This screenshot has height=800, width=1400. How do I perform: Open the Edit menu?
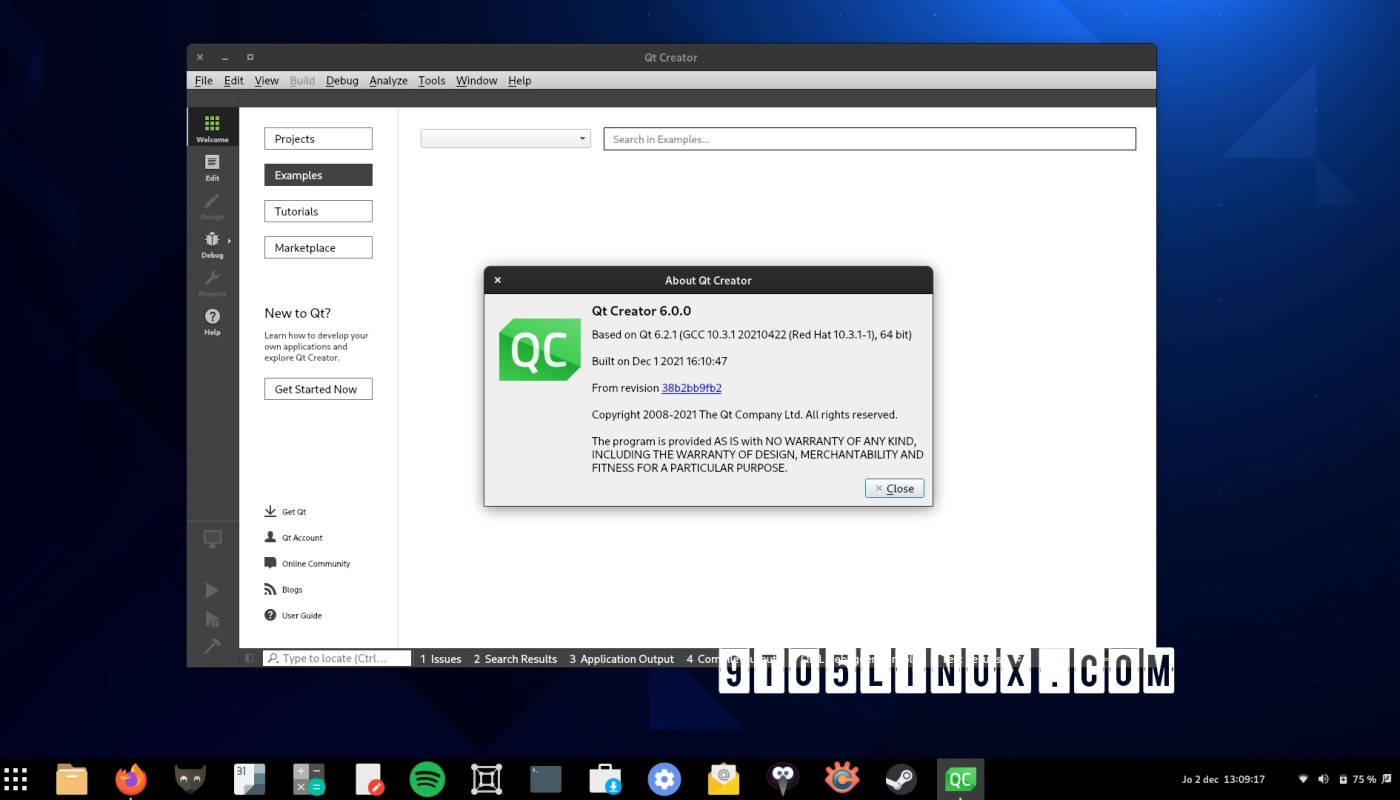click(x=234, y=81)
